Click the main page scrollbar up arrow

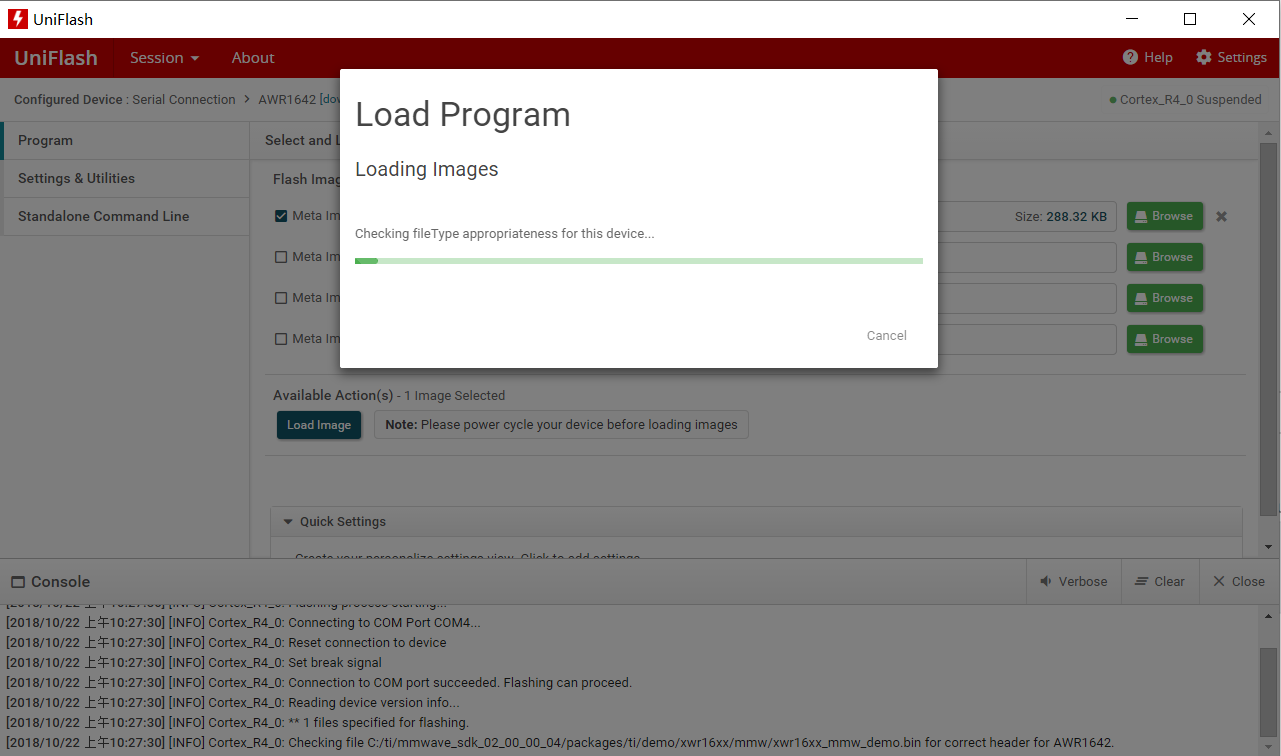[1268, 132]
